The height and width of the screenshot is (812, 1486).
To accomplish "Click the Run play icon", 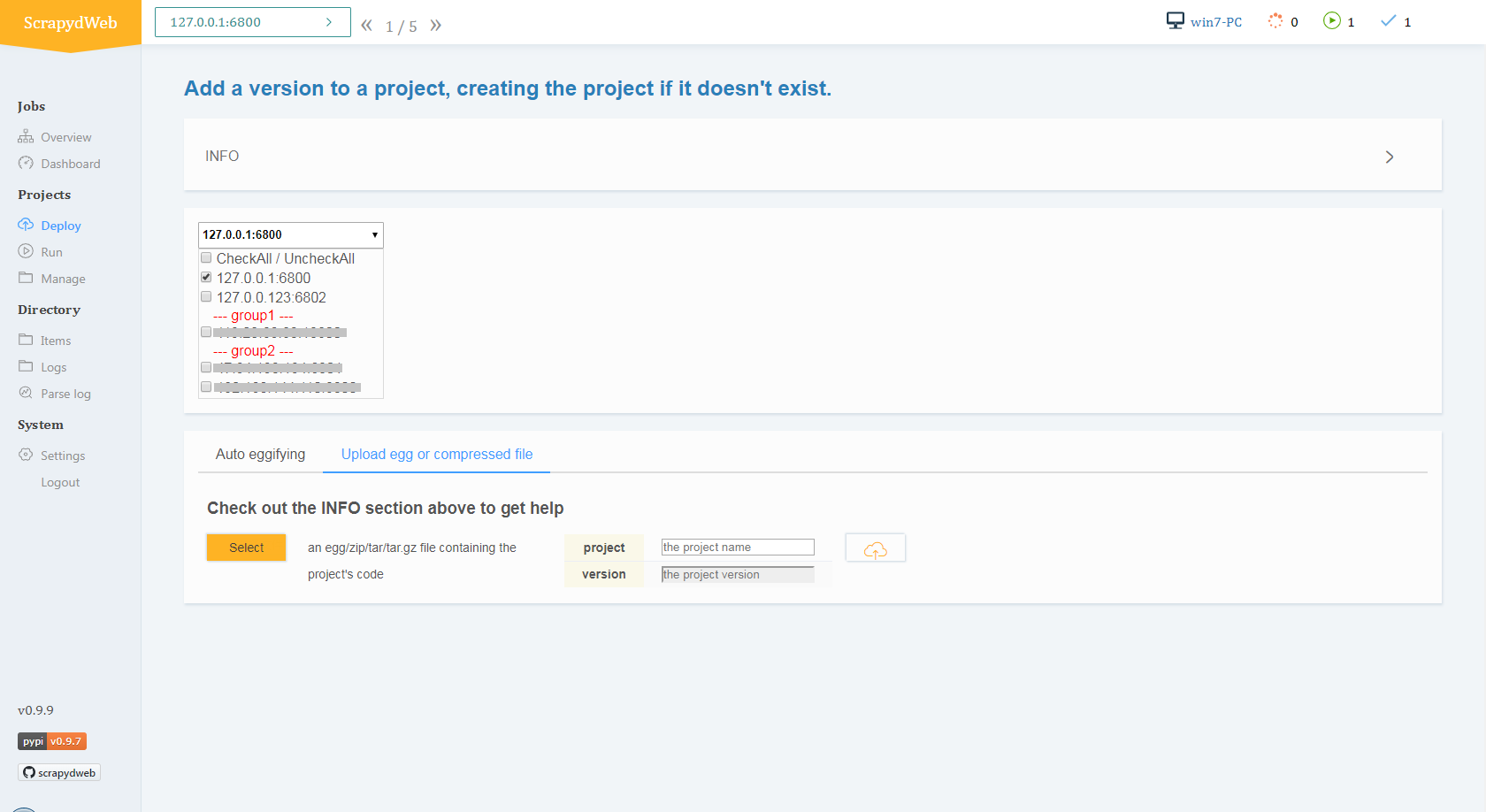I will pos(26,251).
